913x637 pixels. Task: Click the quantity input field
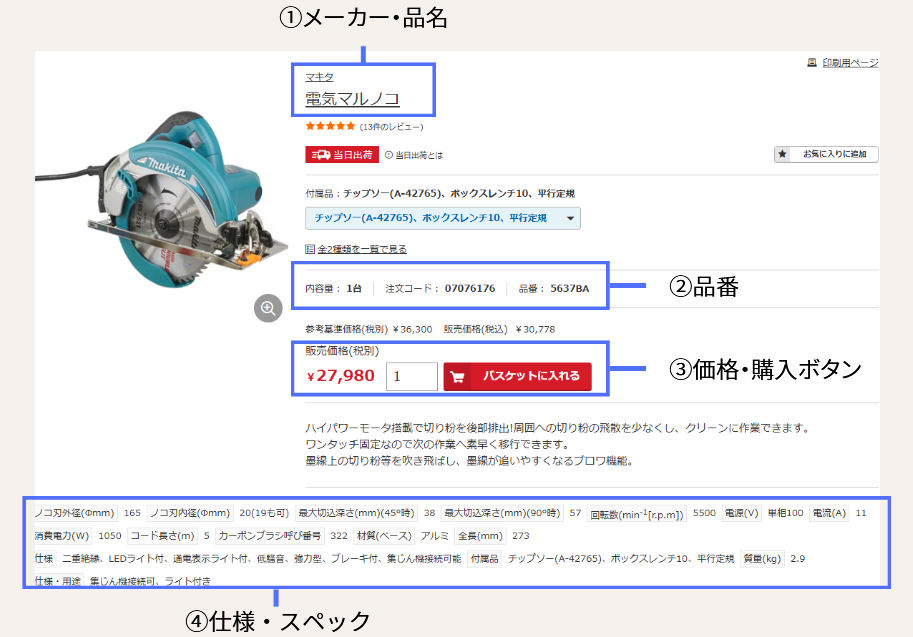click(411, 376)
